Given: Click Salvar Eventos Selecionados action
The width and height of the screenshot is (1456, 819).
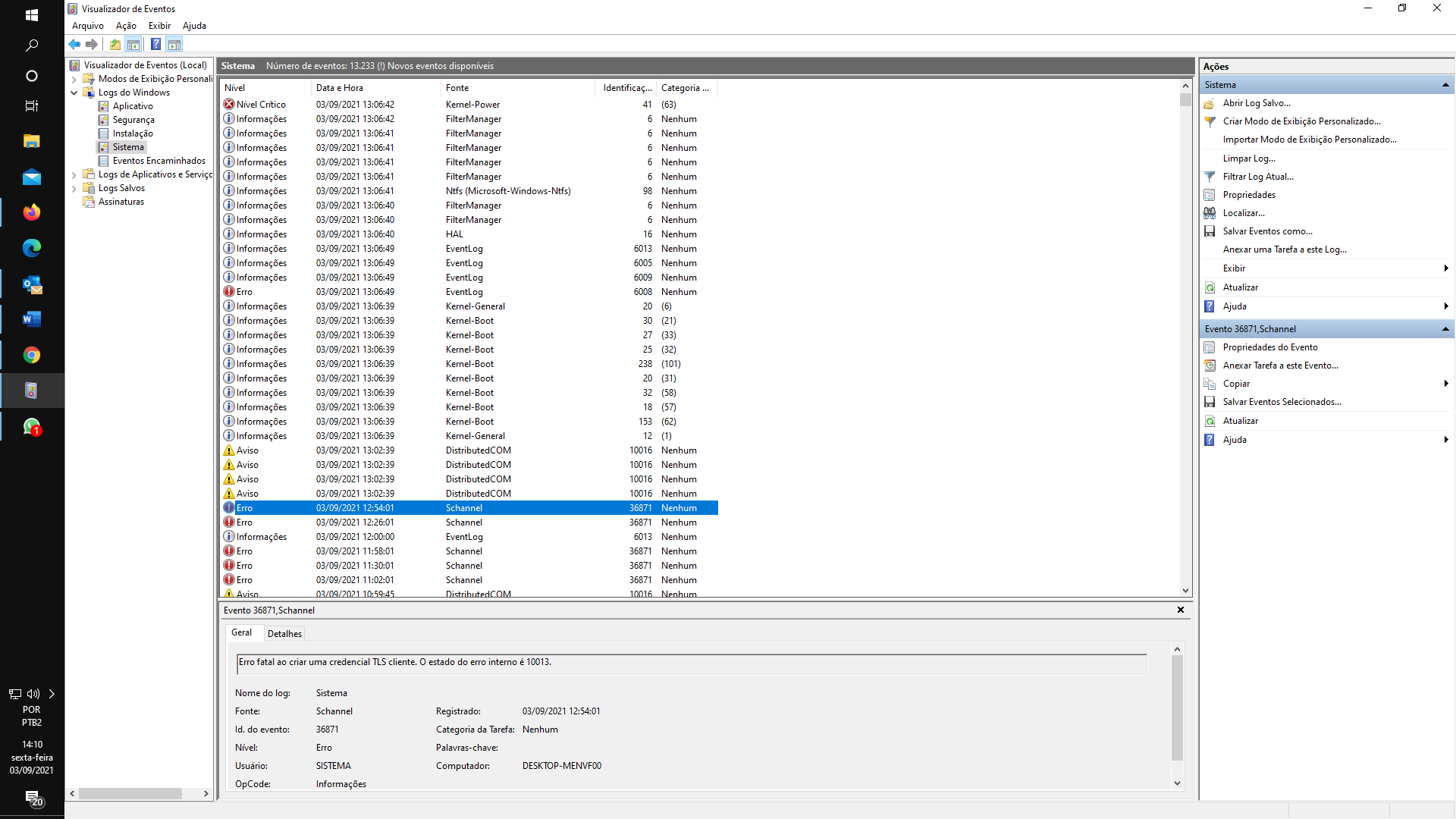Looking at the screenshot, I should coord(1282,402).
